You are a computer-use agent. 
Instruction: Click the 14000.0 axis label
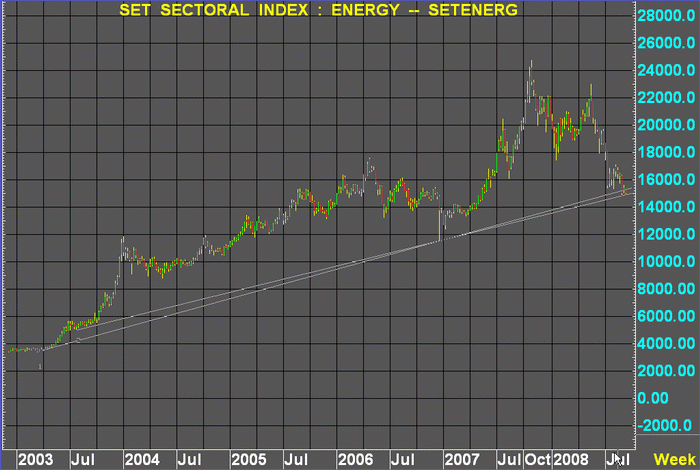(666, 207)
